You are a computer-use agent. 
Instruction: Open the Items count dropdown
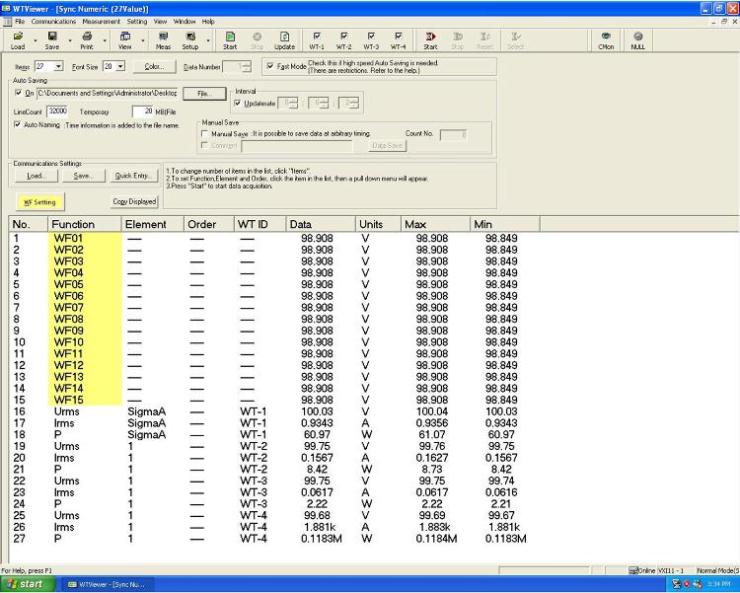(x=58, y=67)
